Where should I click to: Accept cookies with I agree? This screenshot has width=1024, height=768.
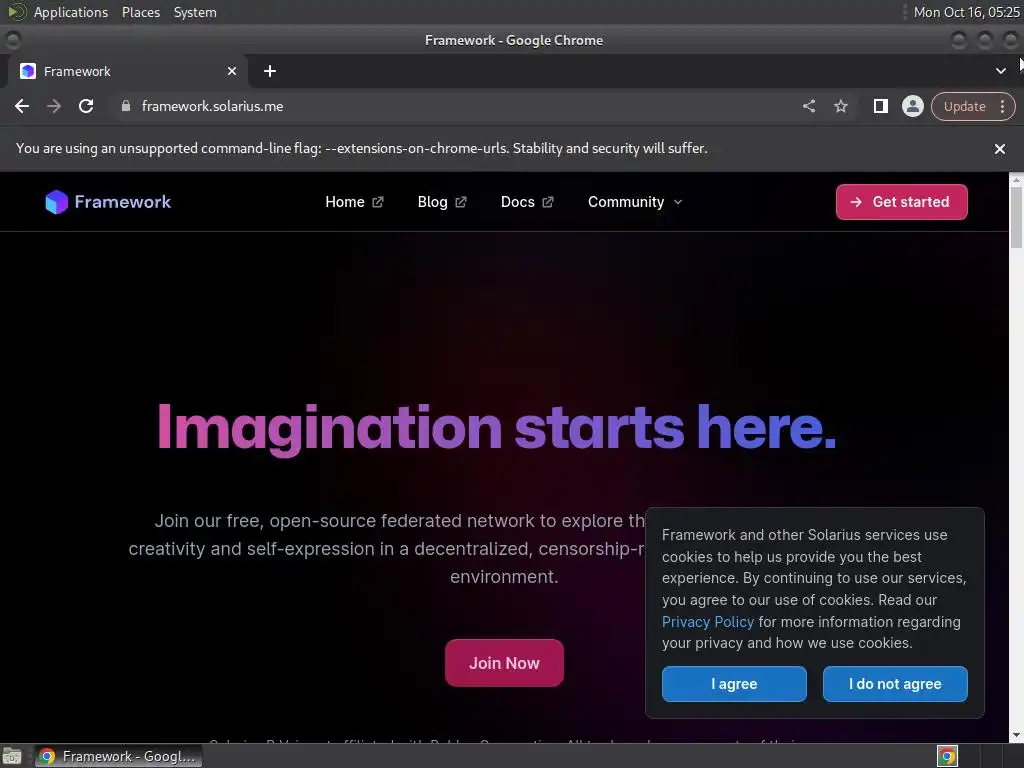(734, 684)
